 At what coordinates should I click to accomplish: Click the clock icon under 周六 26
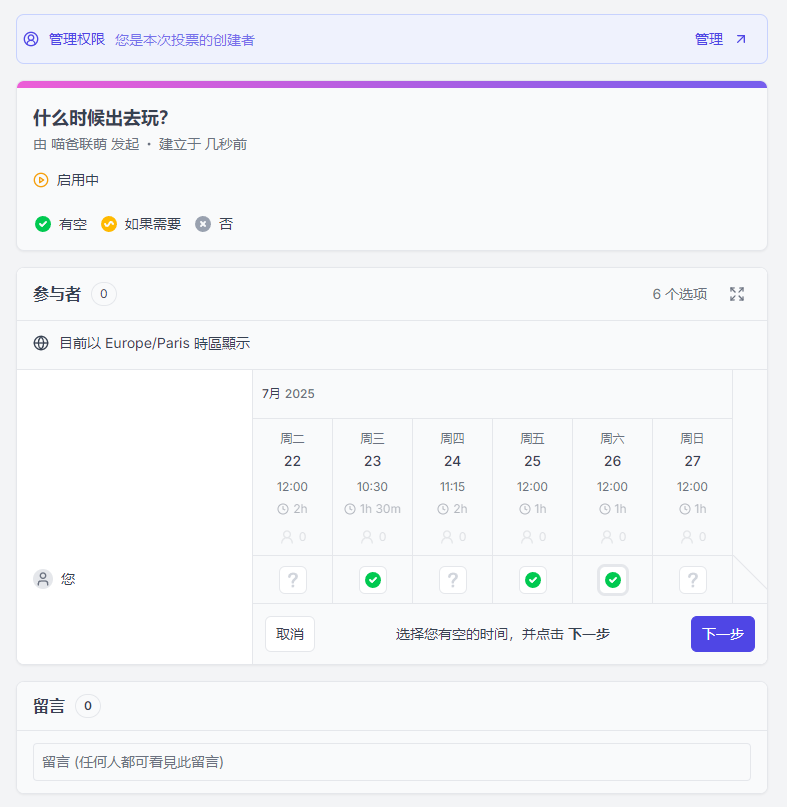coord(605,509)
